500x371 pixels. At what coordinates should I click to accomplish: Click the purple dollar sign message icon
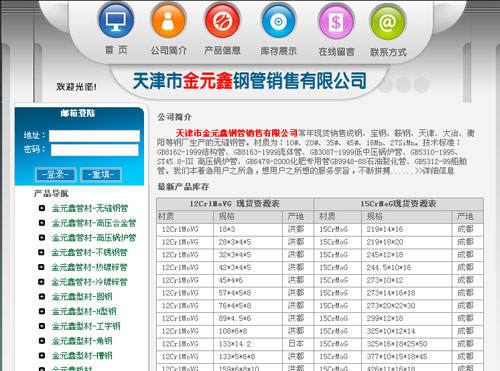coord(336,22)
